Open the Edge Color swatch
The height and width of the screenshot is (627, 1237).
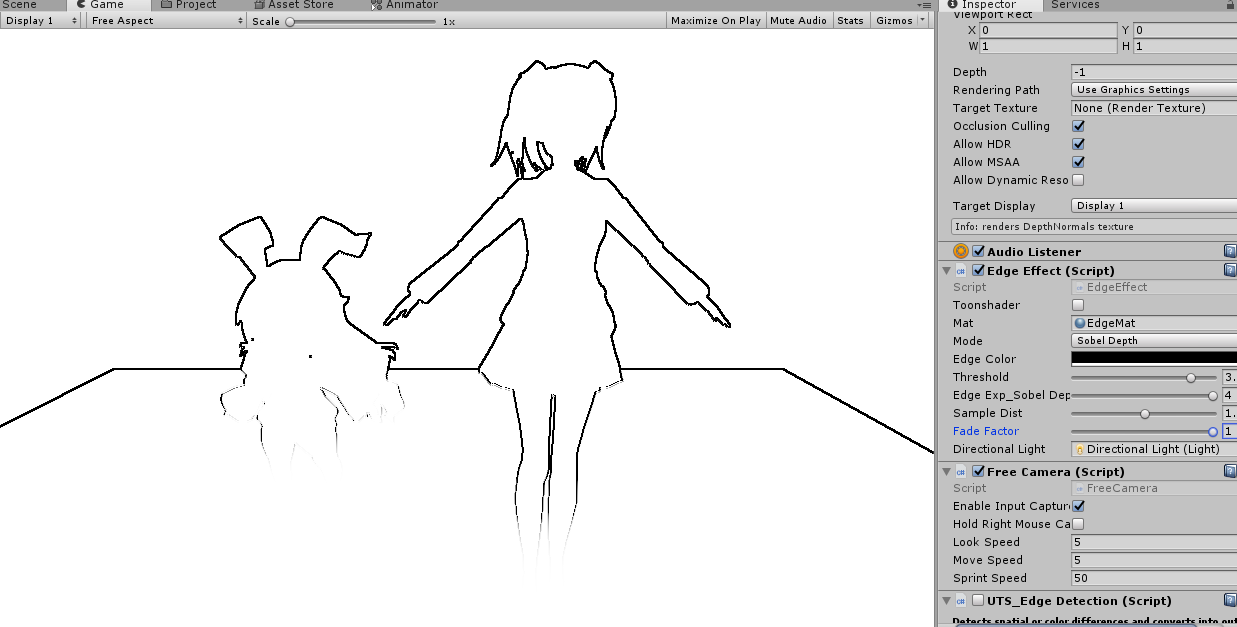(x=1152, y=359)
